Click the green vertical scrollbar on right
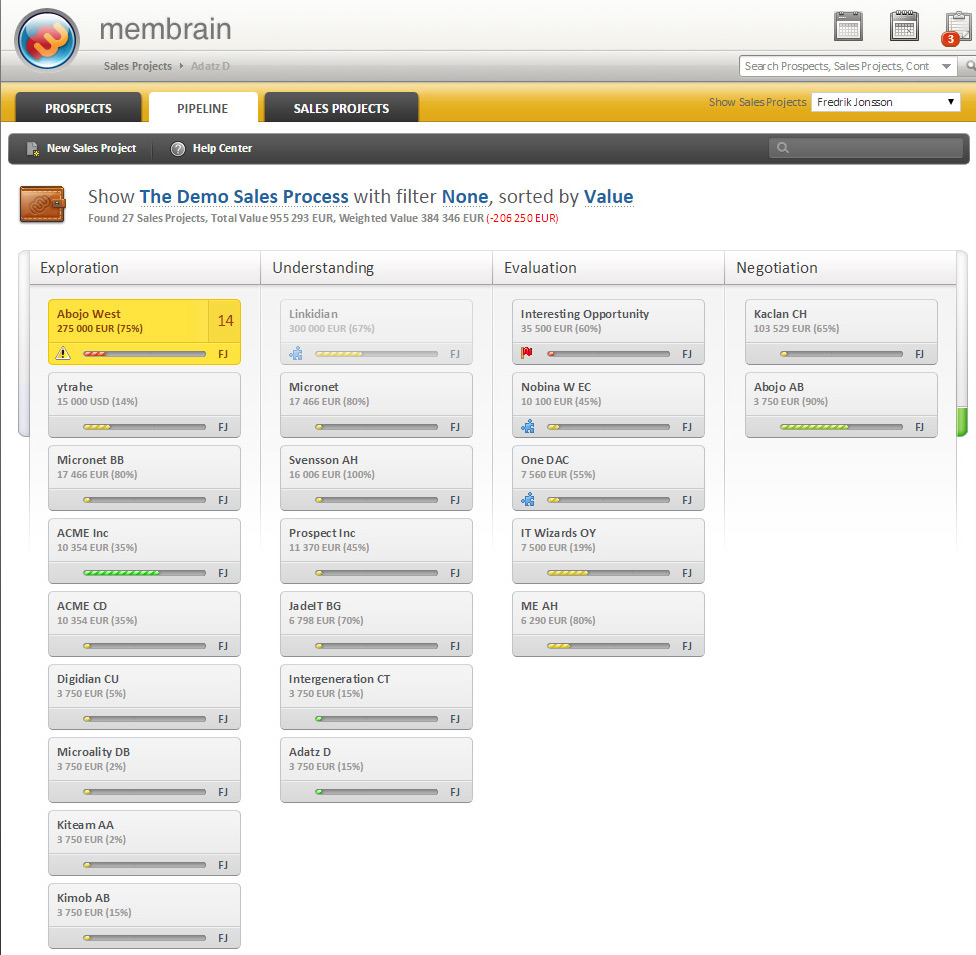This screenshot has height=955, width=976. click(962, 420)
